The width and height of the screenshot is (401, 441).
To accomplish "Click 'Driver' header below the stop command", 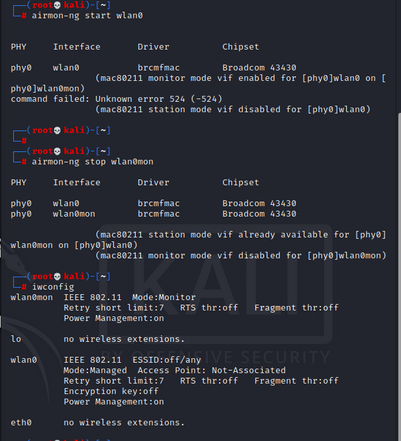I will 153,183.
